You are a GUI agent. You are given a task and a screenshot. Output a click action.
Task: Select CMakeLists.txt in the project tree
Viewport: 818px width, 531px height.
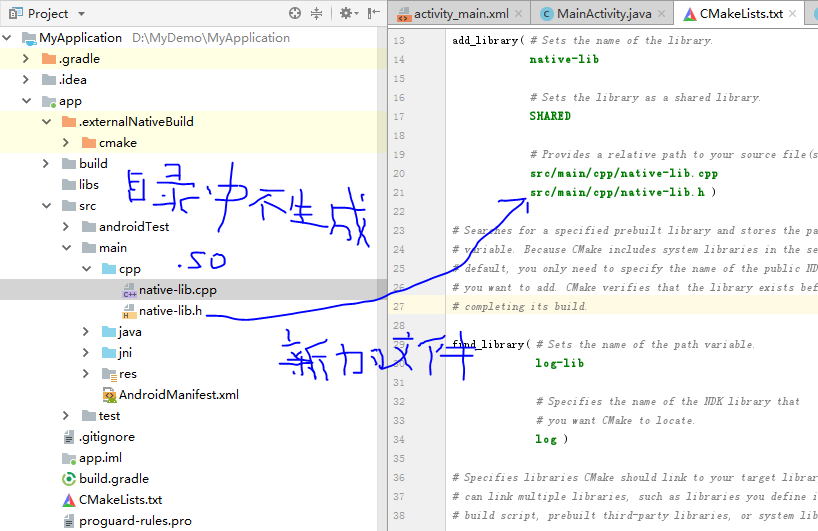click(121, 500)
